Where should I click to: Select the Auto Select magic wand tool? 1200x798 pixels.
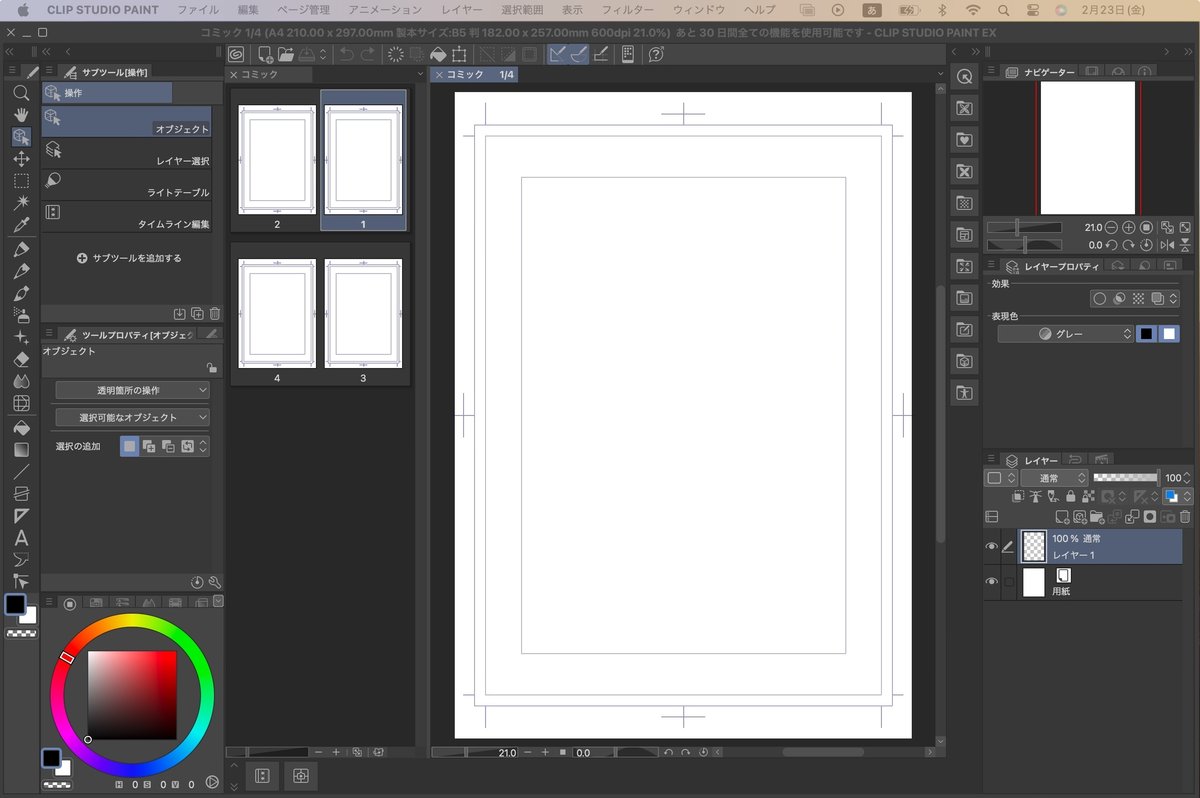(21, 203)
